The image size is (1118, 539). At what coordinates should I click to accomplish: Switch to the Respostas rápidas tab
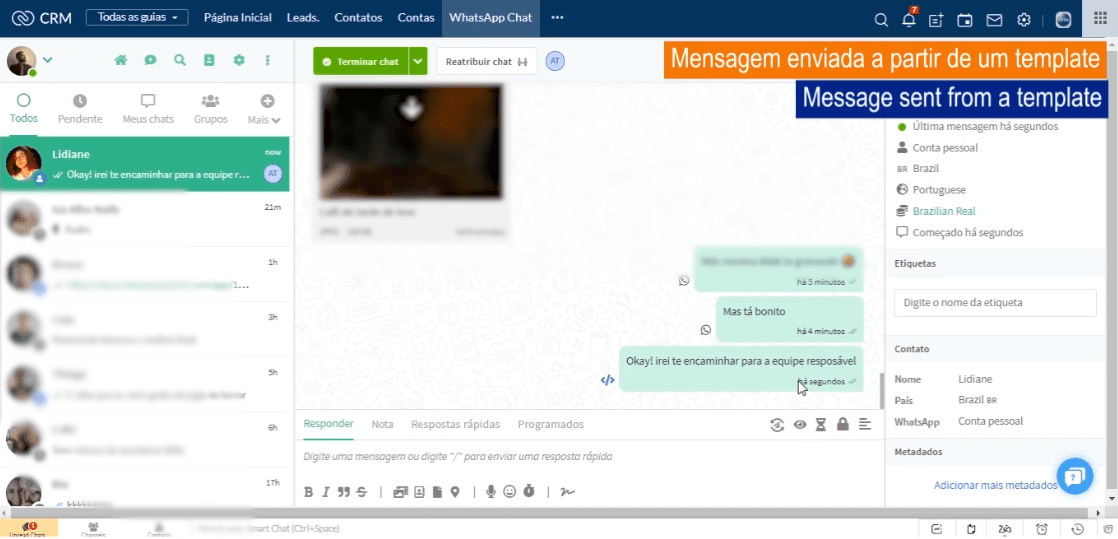[455, 424]
